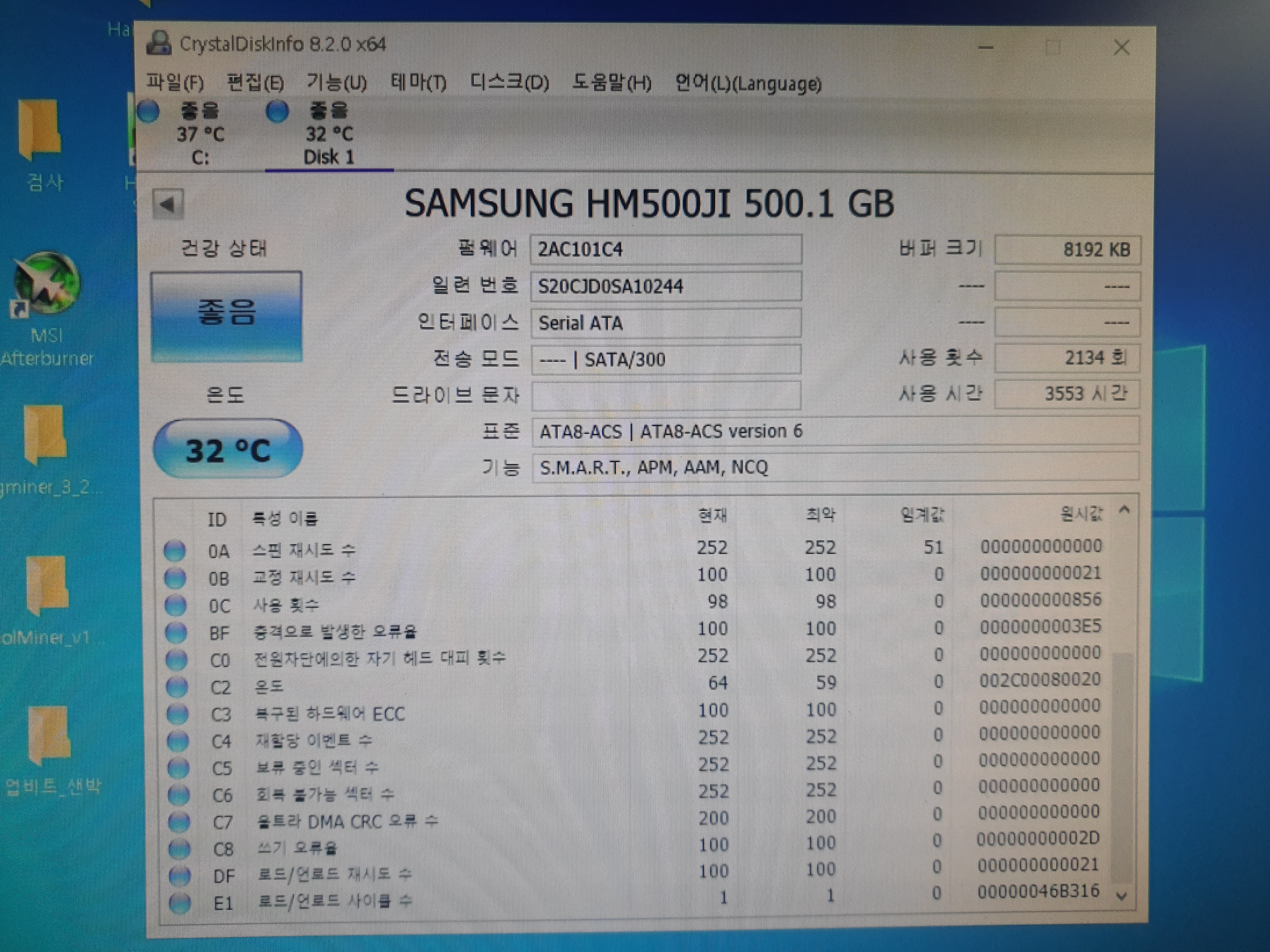Click the status icon for row C3
This screenshot has width=1270, height=952.
point(177,714)
